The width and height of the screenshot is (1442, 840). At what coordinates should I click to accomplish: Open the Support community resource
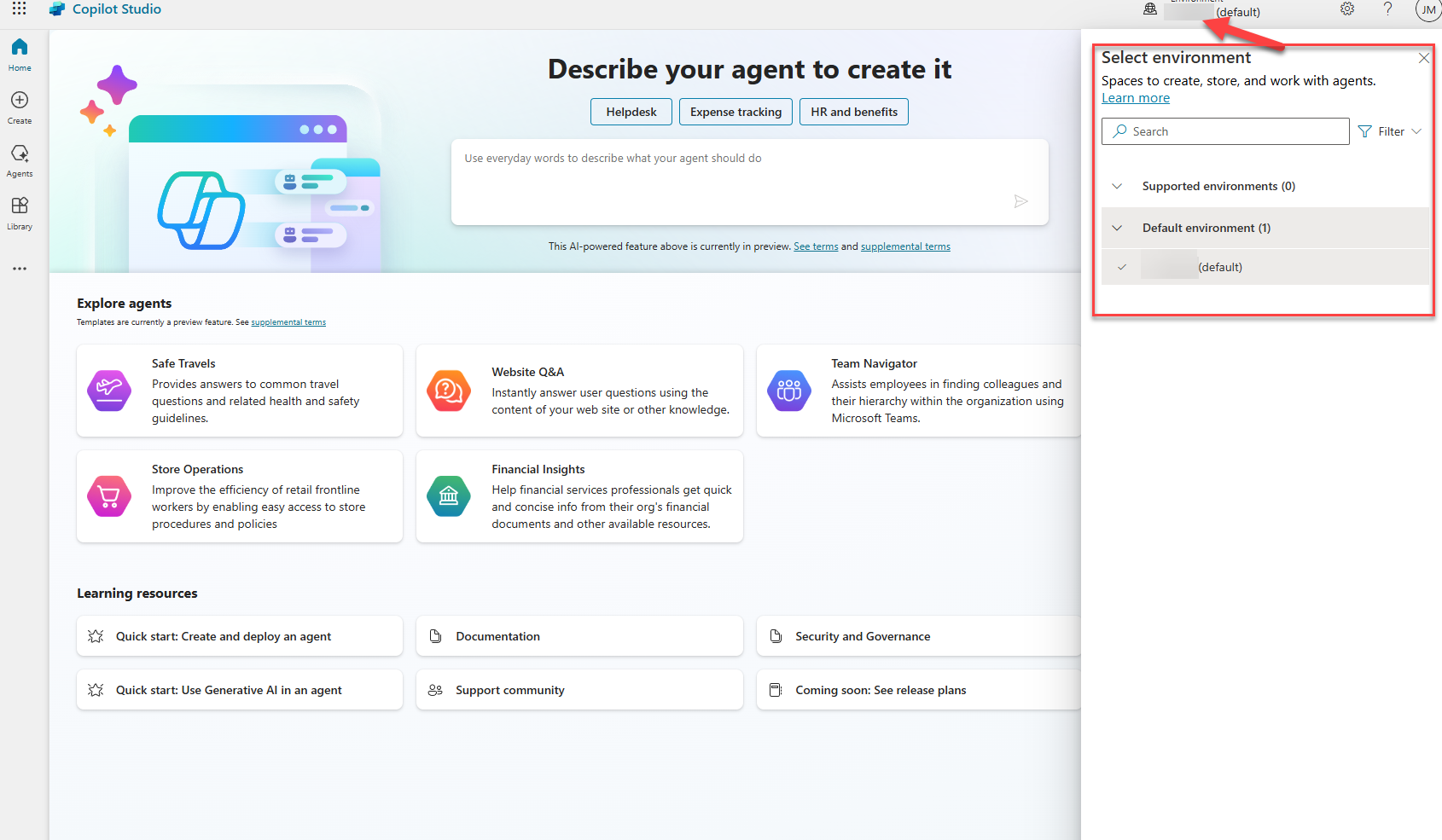point(579,690)
